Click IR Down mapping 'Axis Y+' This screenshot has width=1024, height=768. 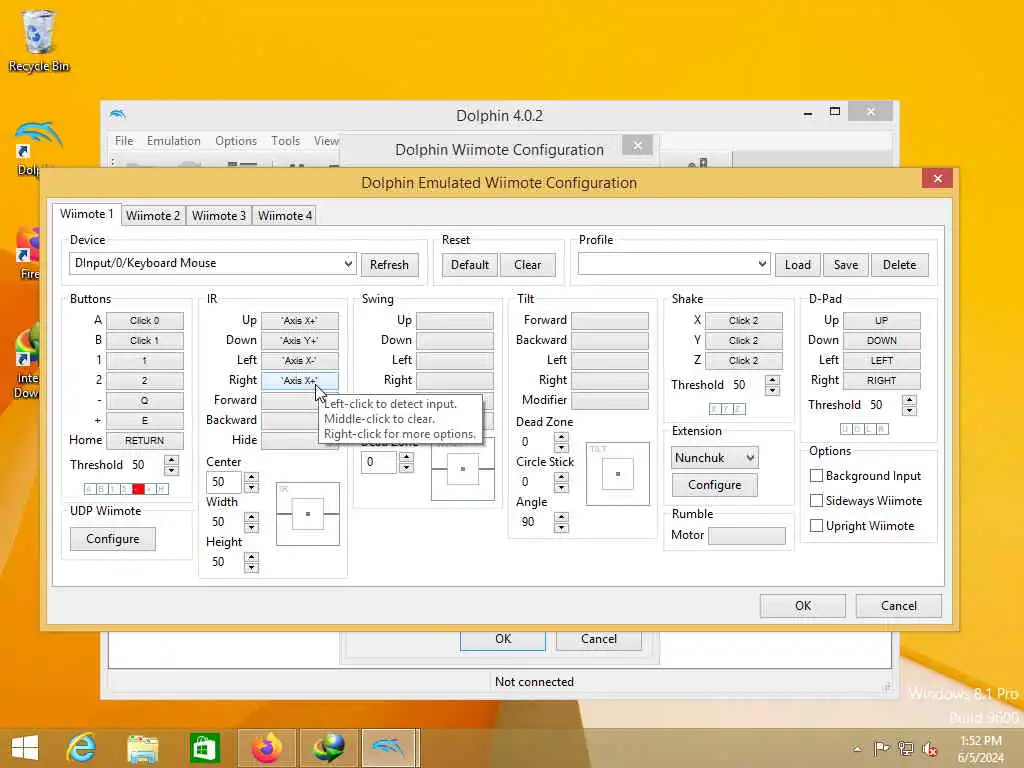300,340
